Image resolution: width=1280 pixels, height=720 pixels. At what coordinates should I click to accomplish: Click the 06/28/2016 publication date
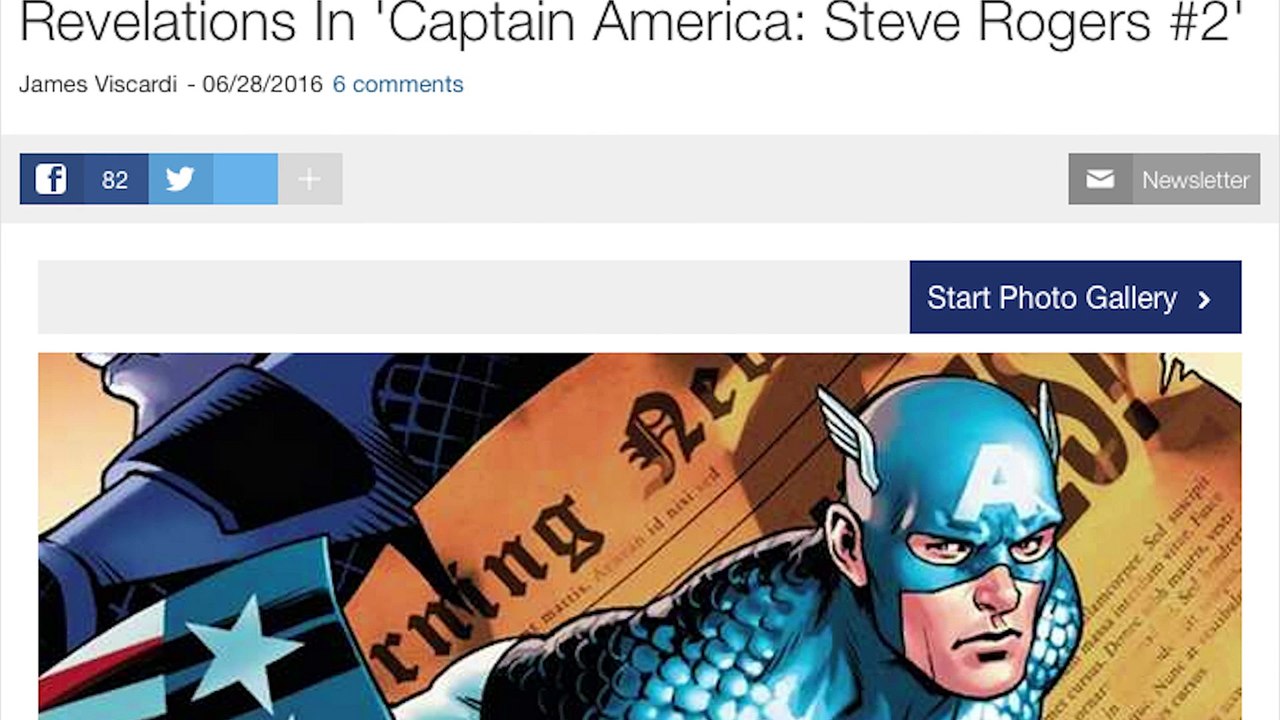point(262,84)
